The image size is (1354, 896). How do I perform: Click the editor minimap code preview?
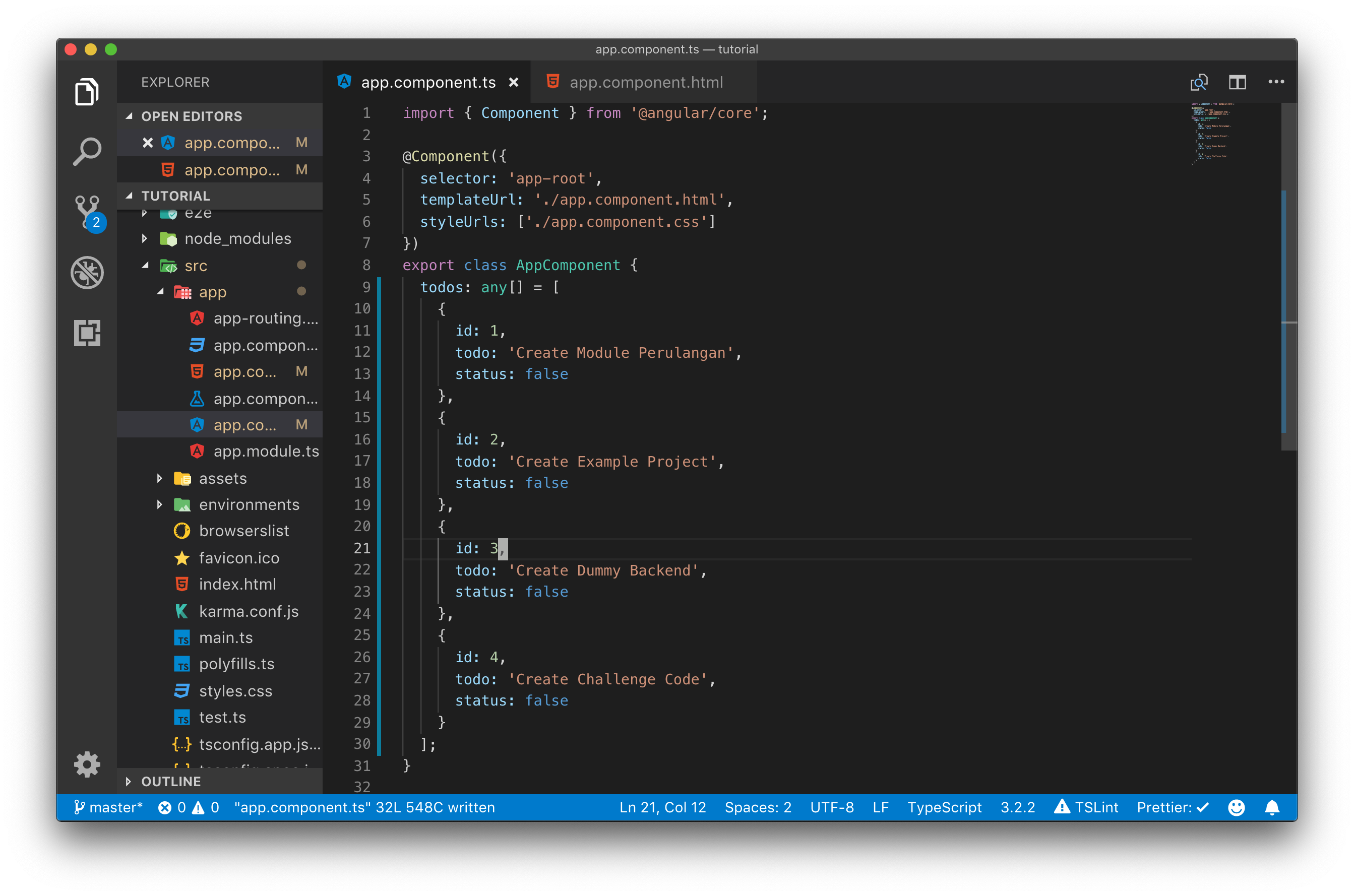pos(1212,134)
